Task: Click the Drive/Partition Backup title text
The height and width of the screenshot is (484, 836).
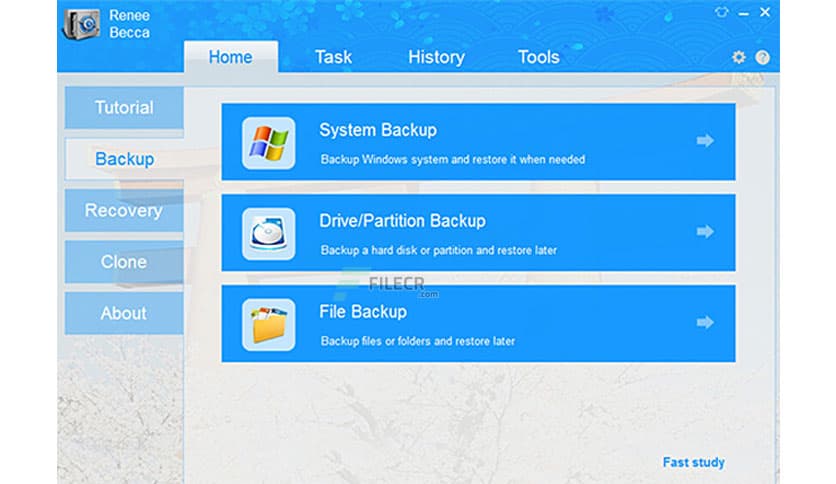Action: click(x=403, y=221)
